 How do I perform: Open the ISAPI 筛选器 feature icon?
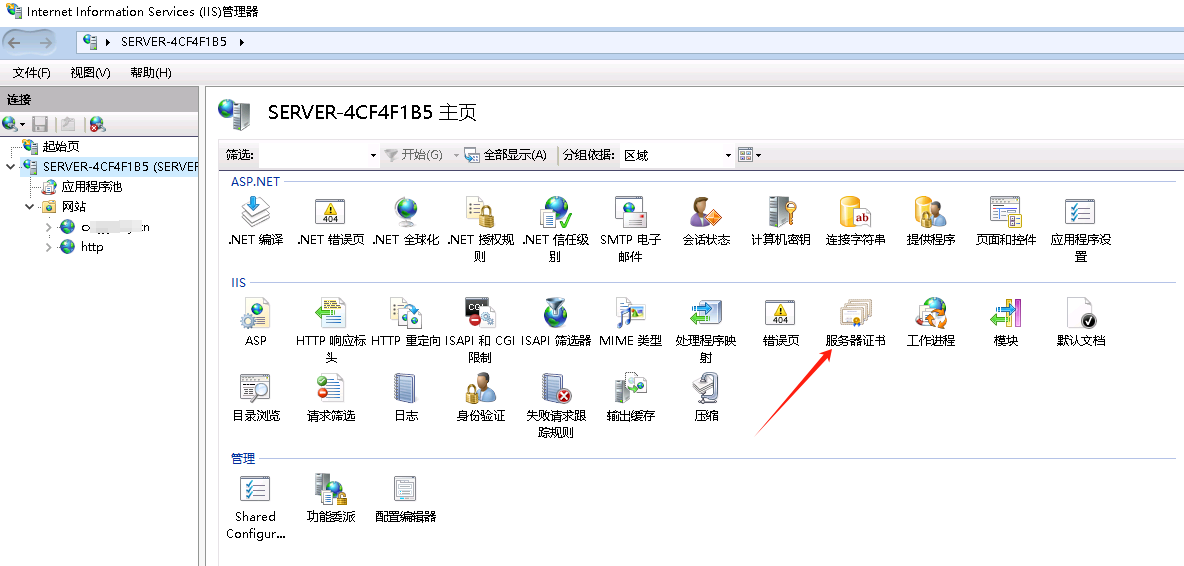[x=556, y=312]
